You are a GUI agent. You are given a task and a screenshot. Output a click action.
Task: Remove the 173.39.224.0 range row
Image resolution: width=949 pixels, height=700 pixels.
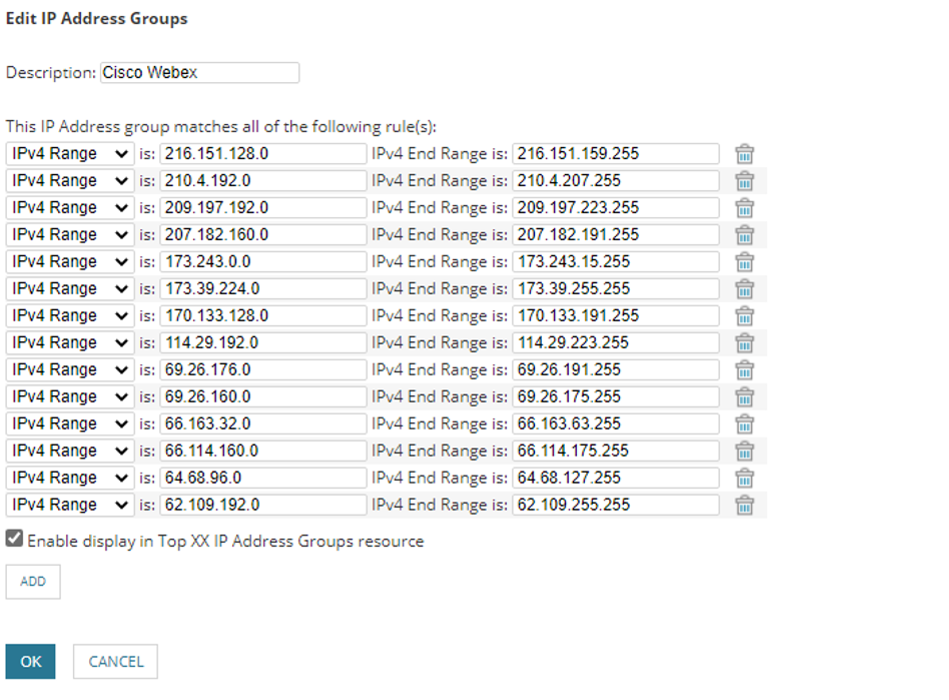click(x=744, y=289)
